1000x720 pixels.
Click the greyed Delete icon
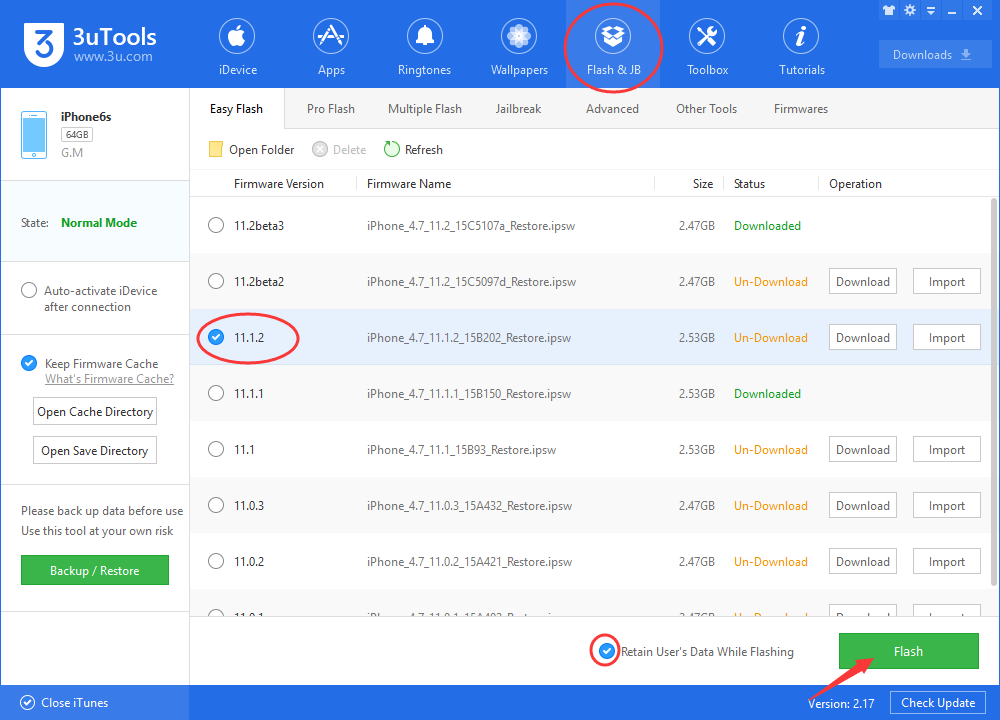coord(320,149)
